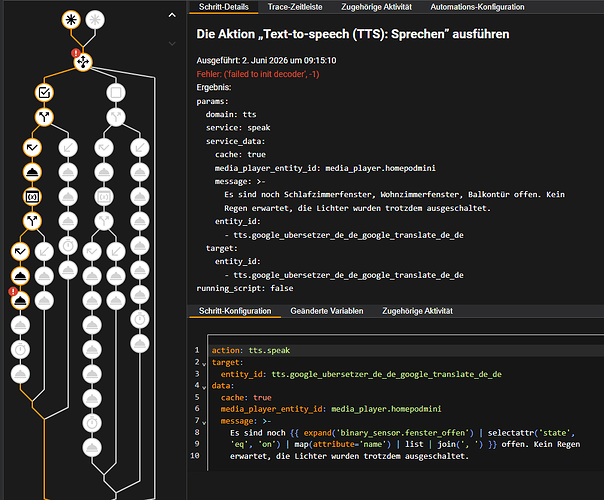Select the highlighted variables (x) node
The height and width of the screenshot is (500, 604).
[32, 197]
